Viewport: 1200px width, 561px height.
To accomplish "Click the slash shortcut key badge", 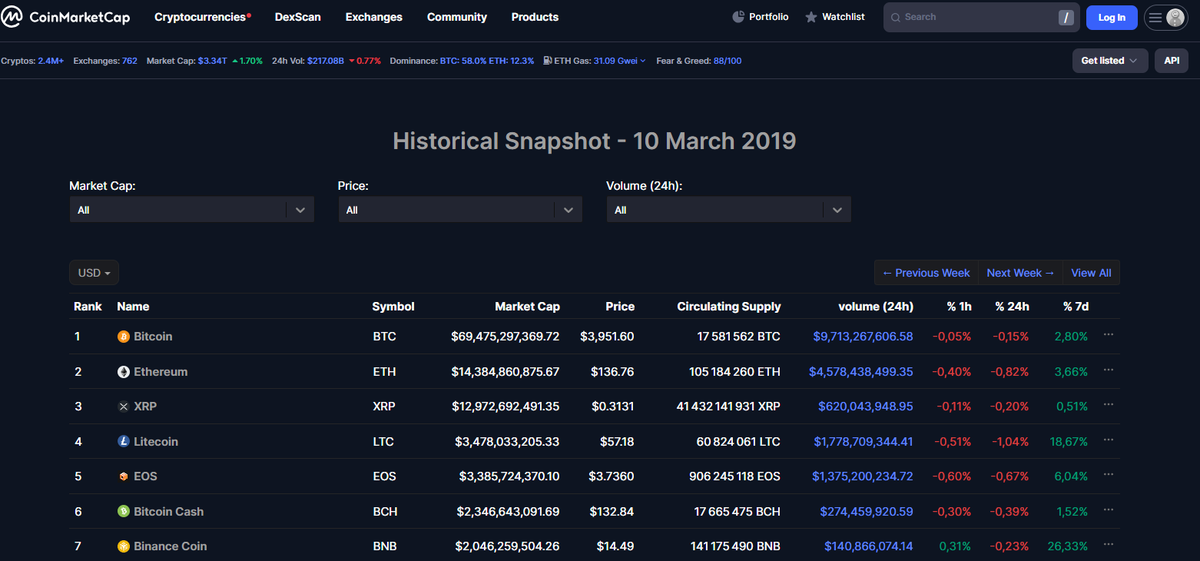I will pos(1067,17).
